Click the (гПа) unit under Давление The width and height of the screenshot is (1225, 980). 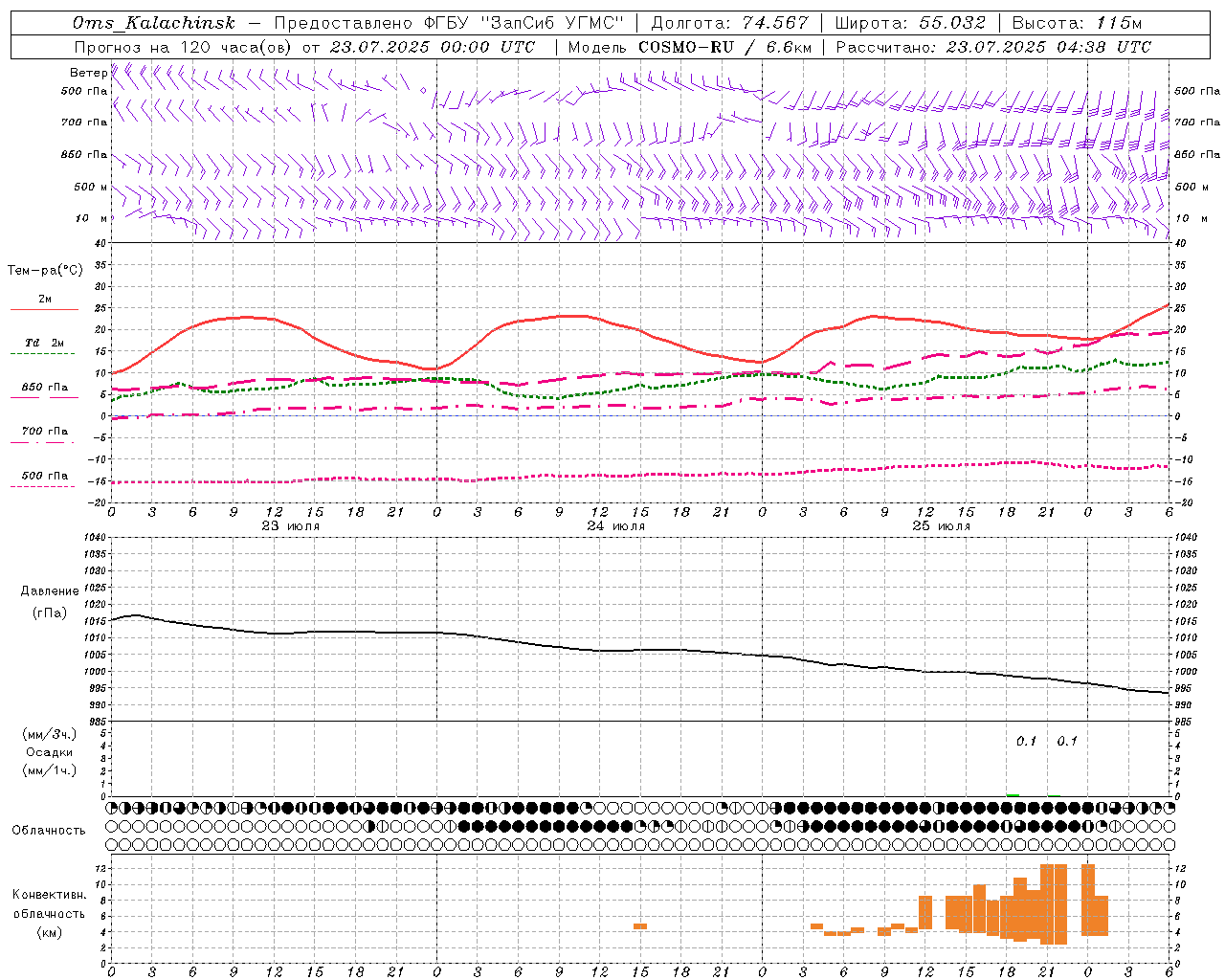pos(50,613)
